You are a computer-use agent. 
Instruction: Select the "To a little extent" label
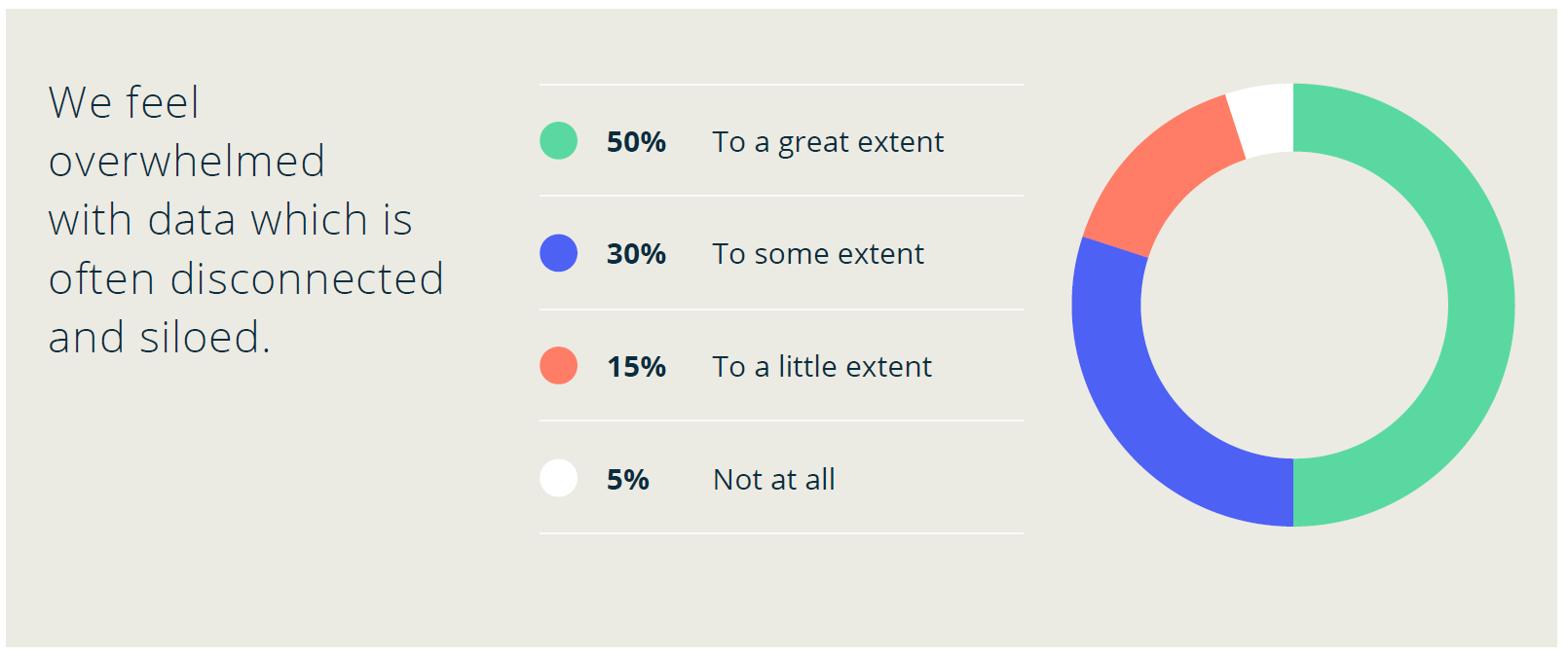tap(822, 367)
